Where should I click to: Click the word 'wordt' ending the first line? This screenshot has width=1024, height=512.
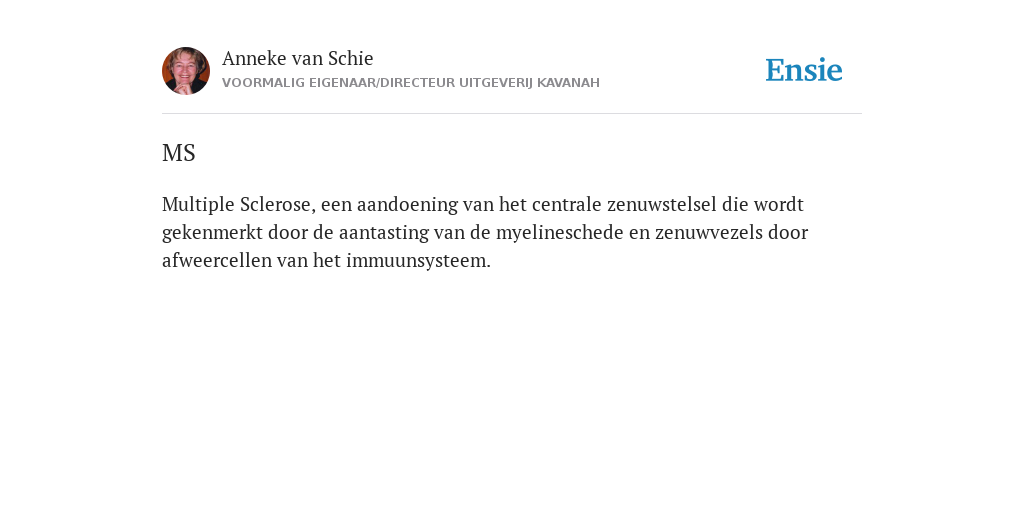pos(778,204)
